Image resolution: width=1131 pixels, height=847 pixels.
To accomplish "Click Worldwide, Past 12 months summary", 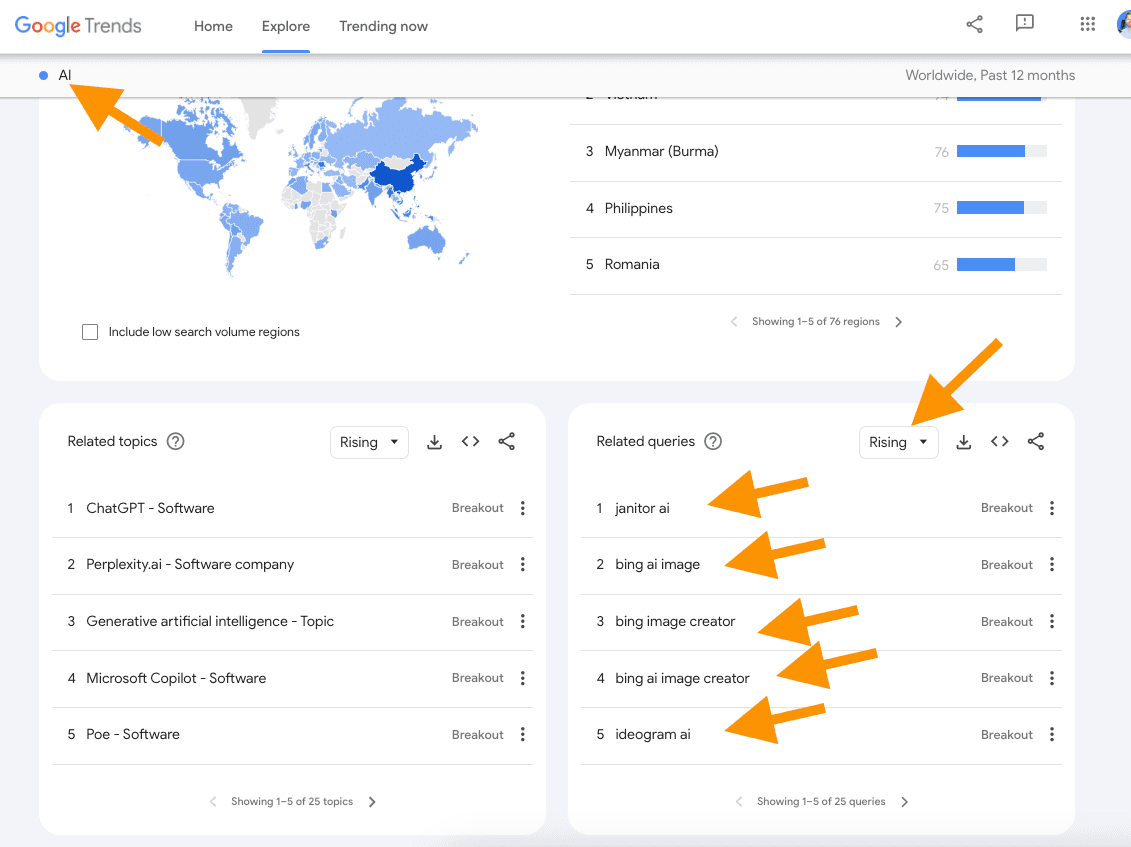I will coord(990,75).
